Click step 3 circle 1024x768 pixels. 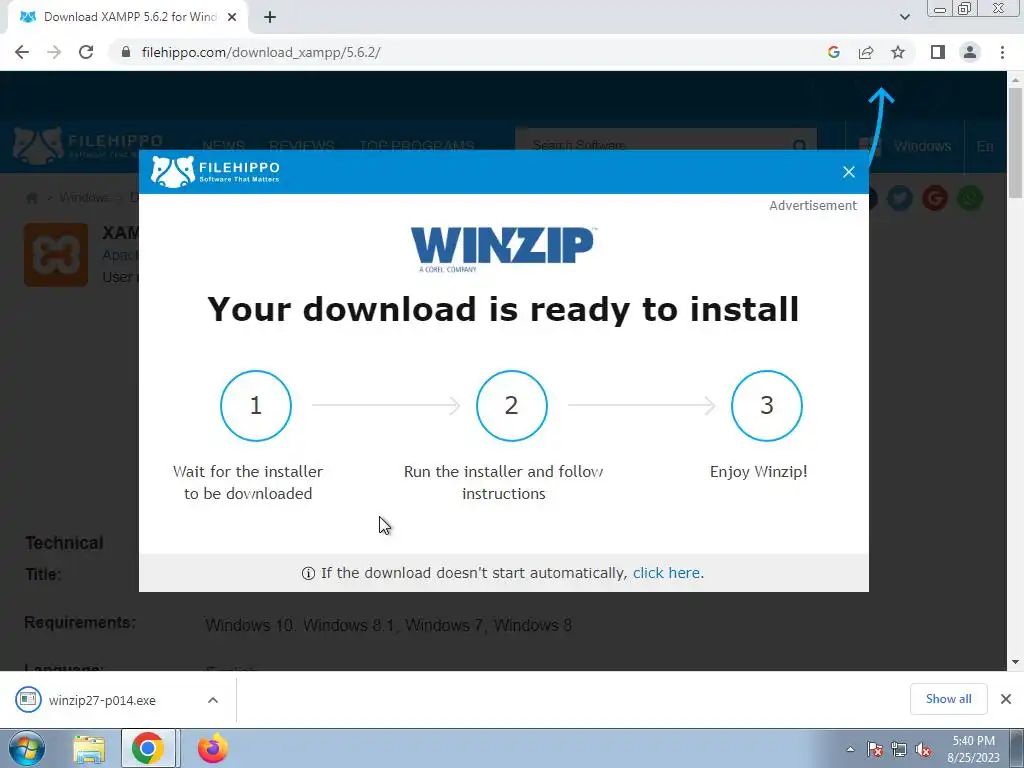767,406
